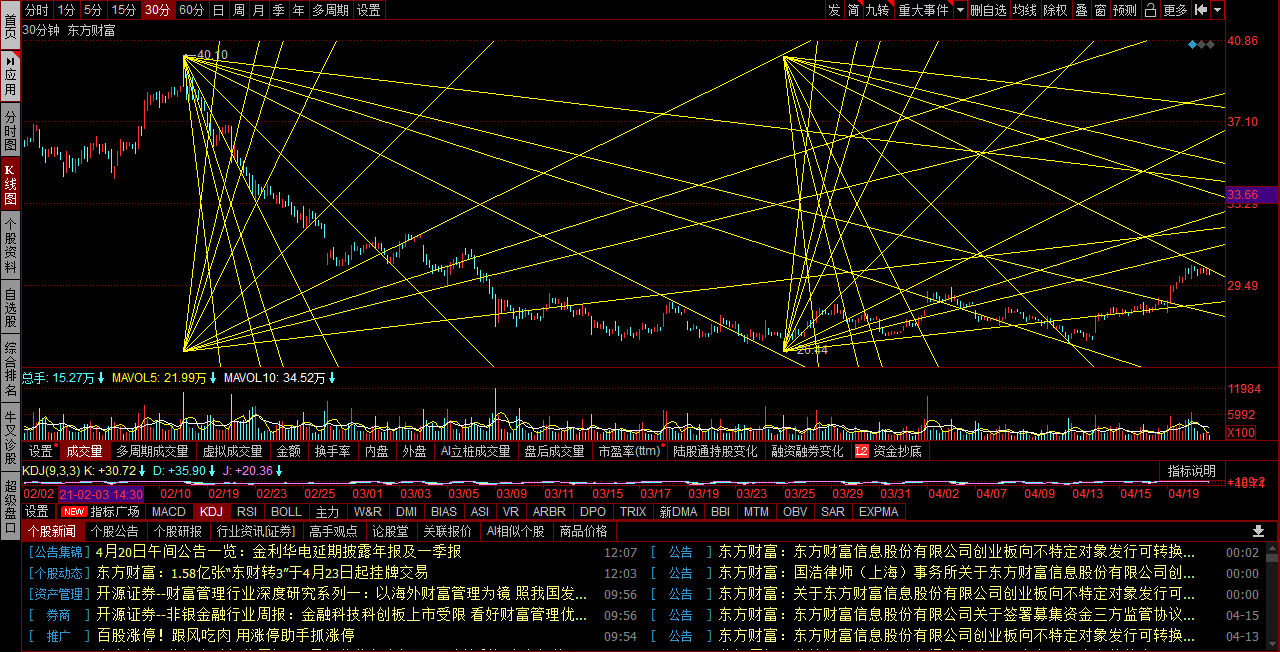Open dropdown arrow beside 重大事件
The height and width of the screenshot is (652, 1280).
pyautogui.click(x=960, y=10)
